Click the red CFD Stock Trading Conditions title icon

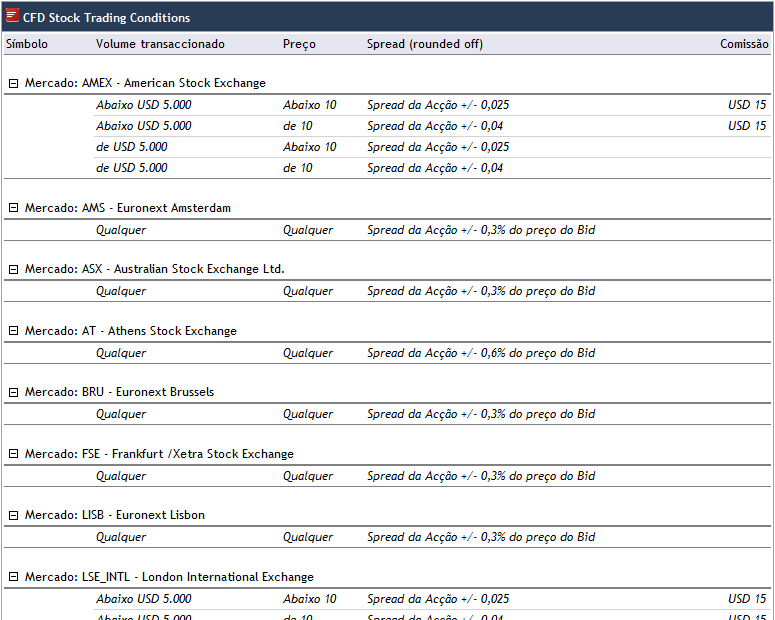point(12,16)
